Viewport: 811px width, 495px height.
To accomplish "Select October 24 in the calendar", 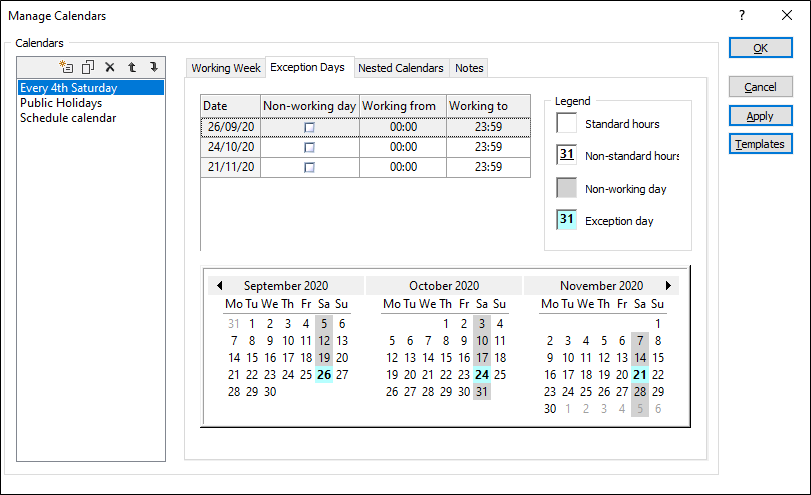I will [x=482, y=375].
